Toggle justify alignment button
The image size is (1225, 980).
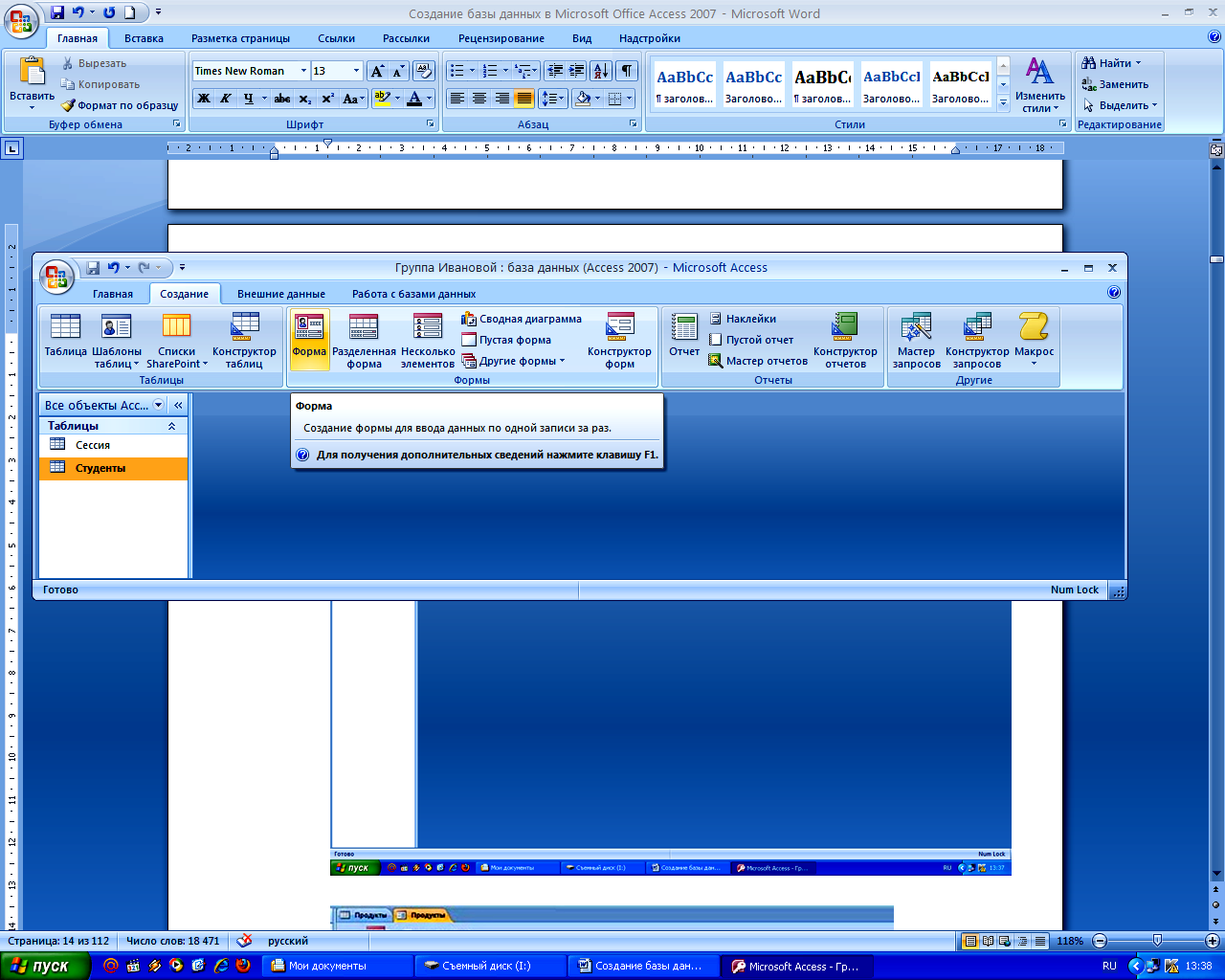click(x=524, y=98)
